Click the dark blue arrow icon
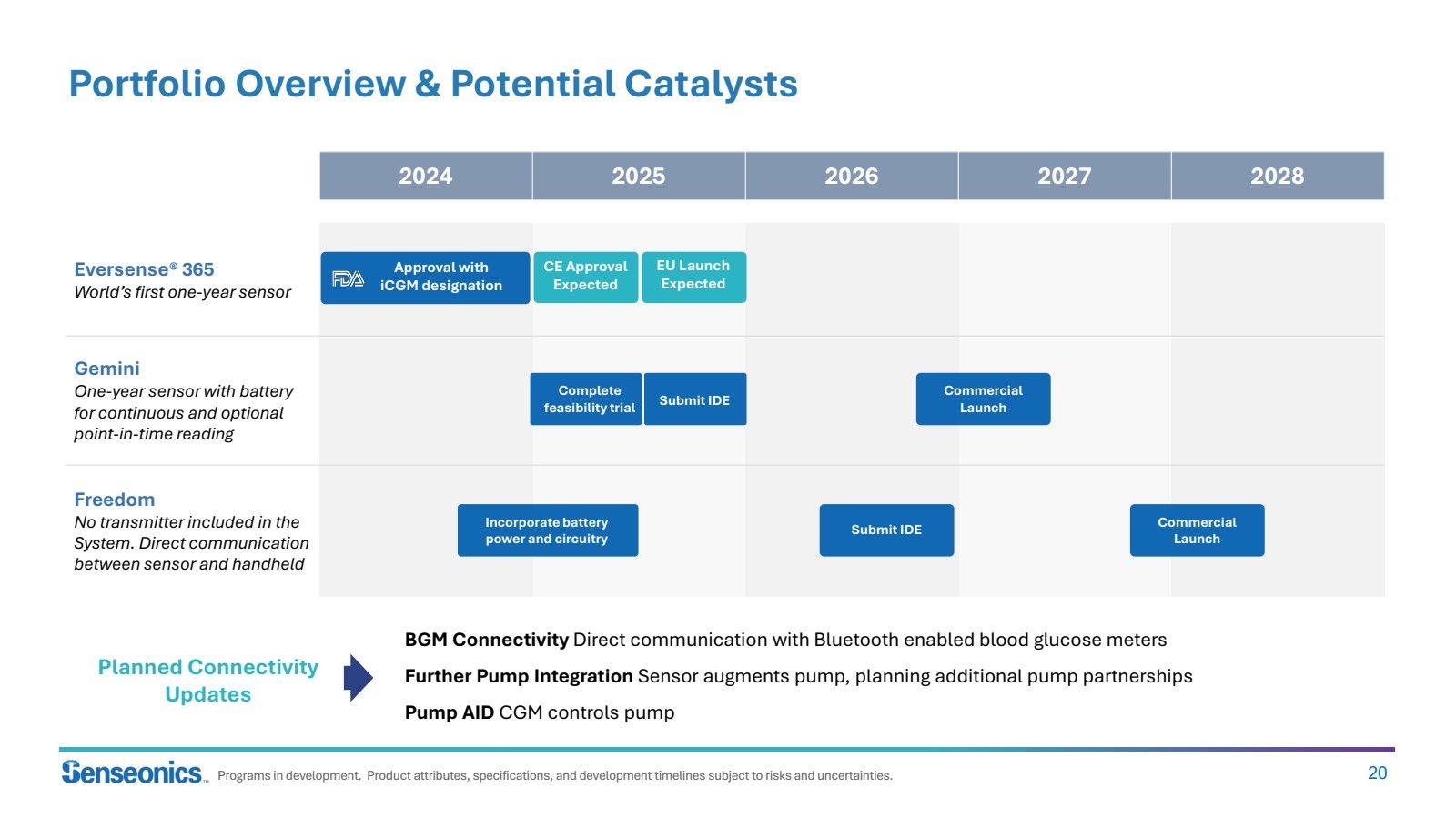1456x818 pixels. tap(358, 678)
